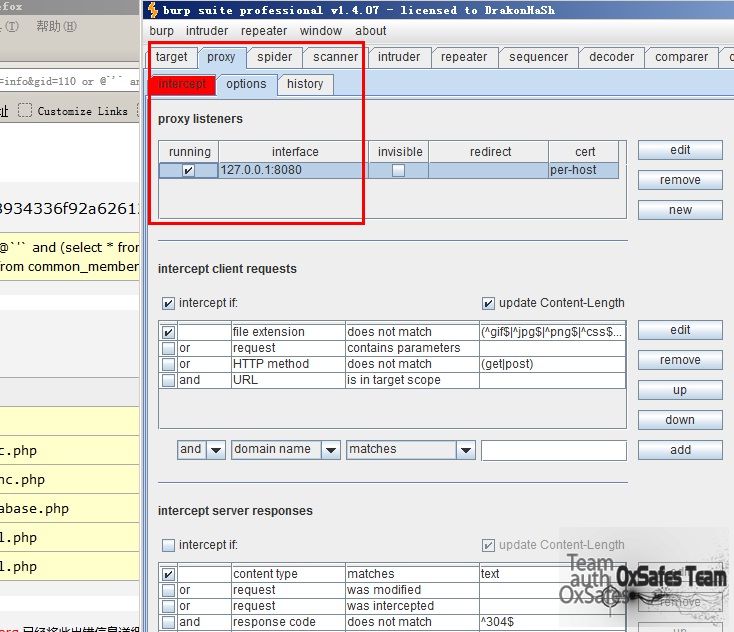This screenshot has height=632, width=734.
Task: Click remove button for client request rules
Action: pyautogui.click(x=680, y=360)
